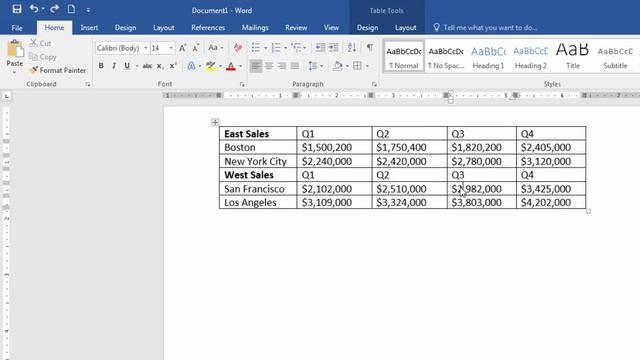Apply the Heading 2 style
The width and height of the screenshot is (640, 360).
tap(531, 56)
